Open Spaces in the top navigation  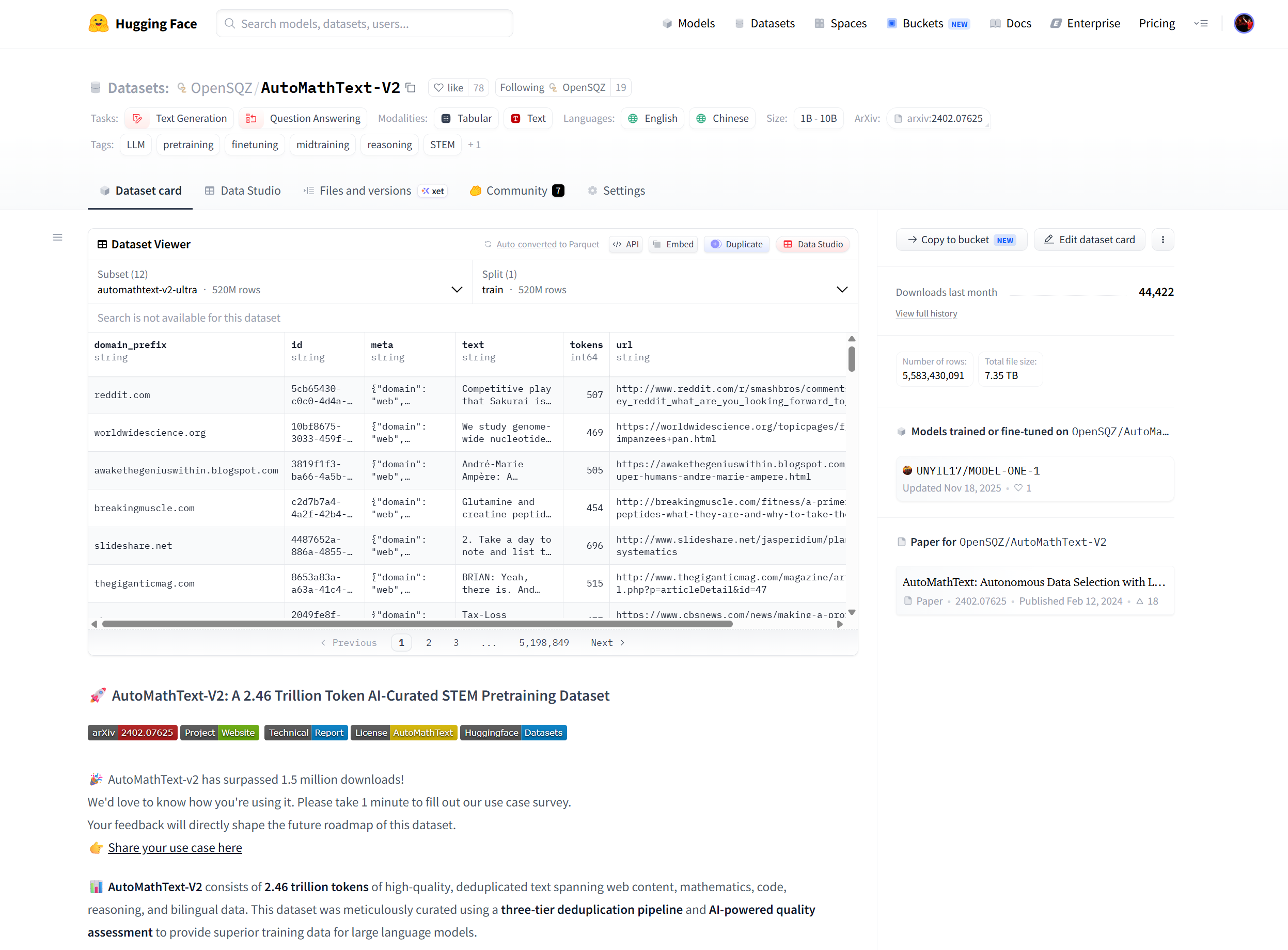point(840,24)
